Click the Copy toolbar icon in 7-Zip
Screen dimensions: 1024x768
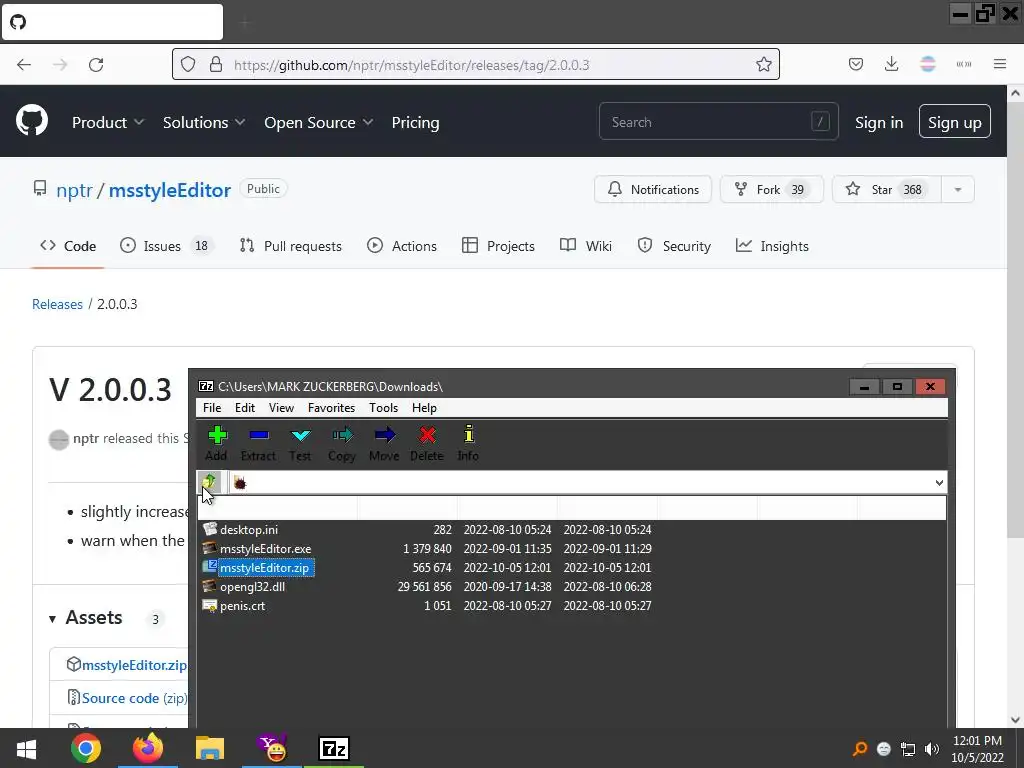[342, 443]
